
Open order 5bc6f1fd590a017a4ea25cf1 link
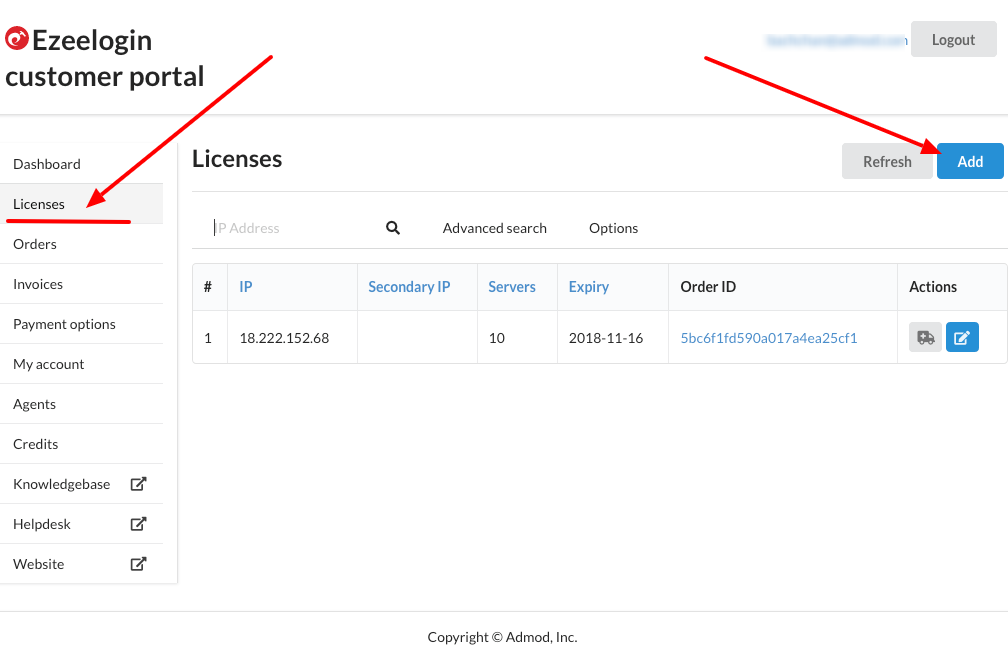tap(769, 338)
